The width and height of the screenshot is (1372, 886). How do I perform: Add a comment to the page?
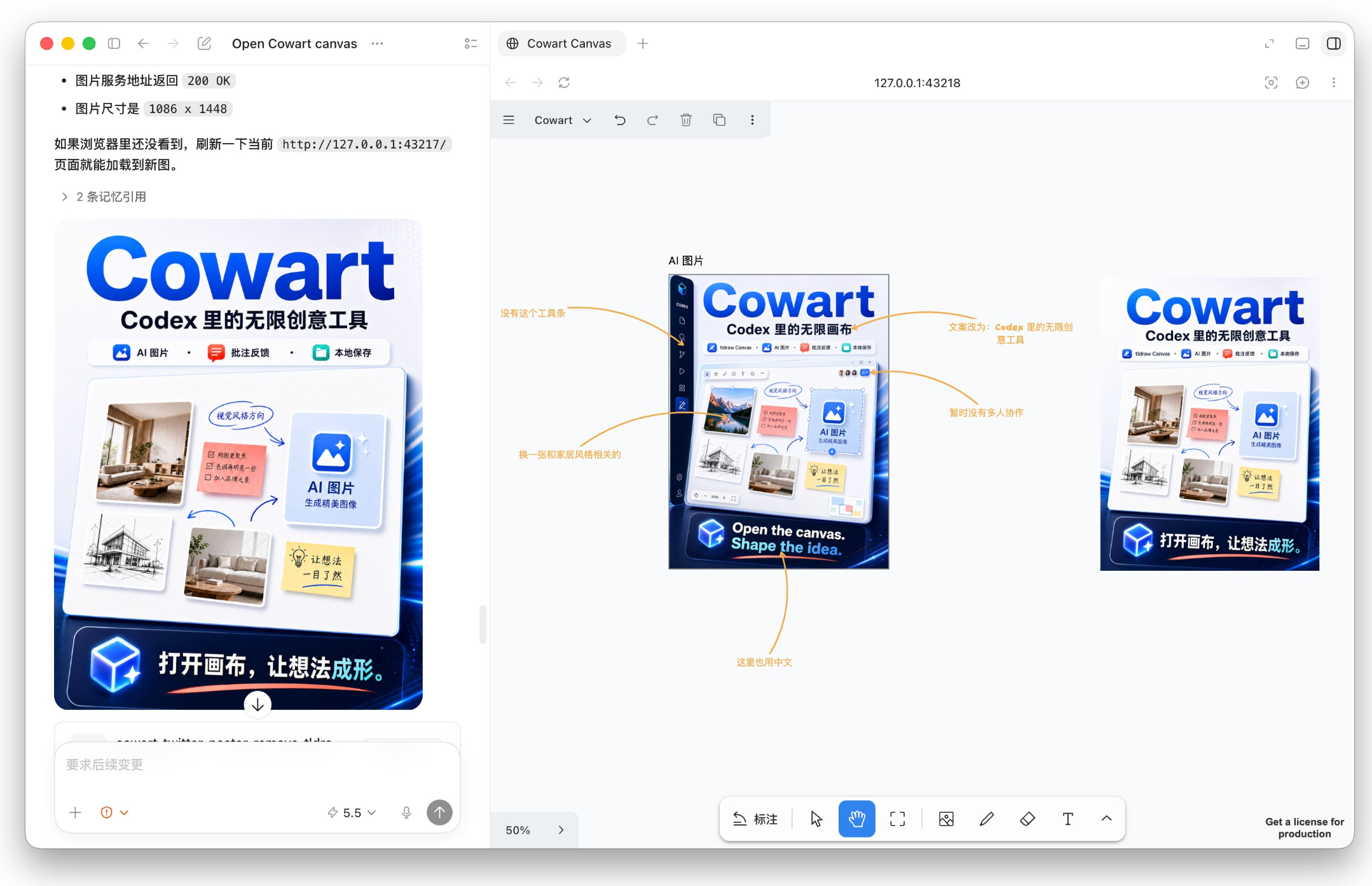pyautogui.click(x=1302, y=83)
